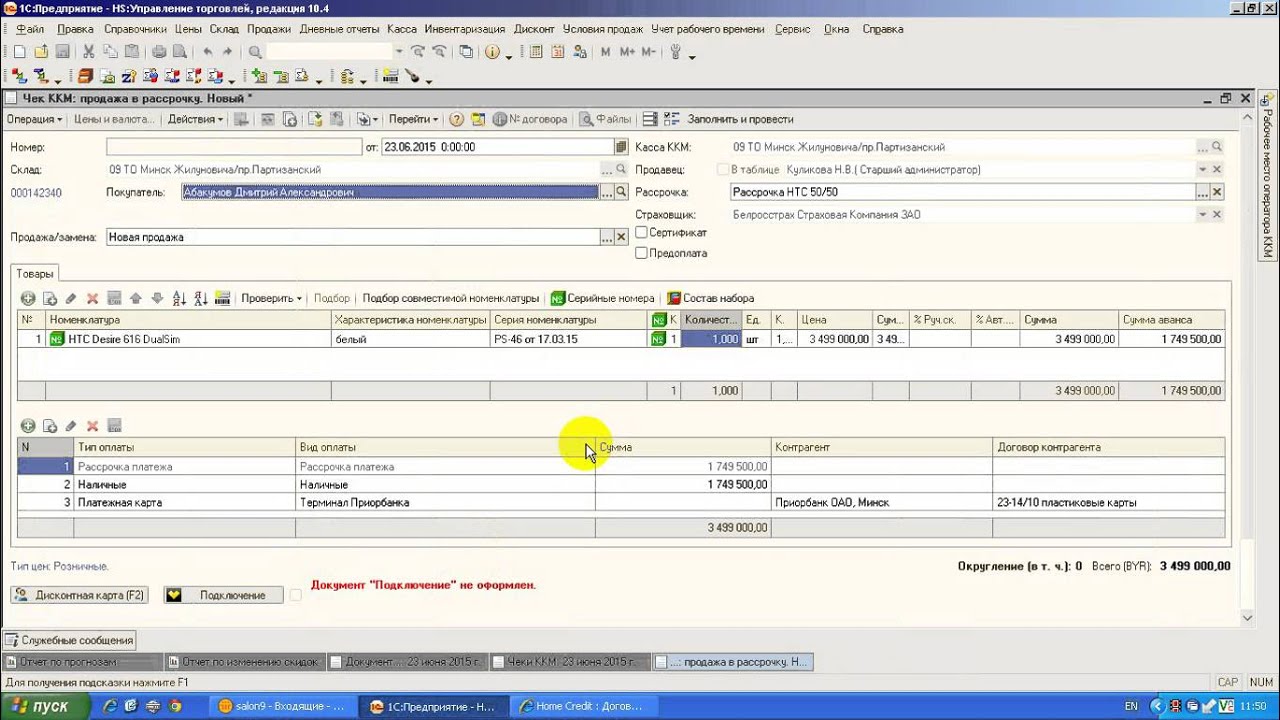
Task: Click the Search magnifier icon in toolbar
Action: coord(255,52)
